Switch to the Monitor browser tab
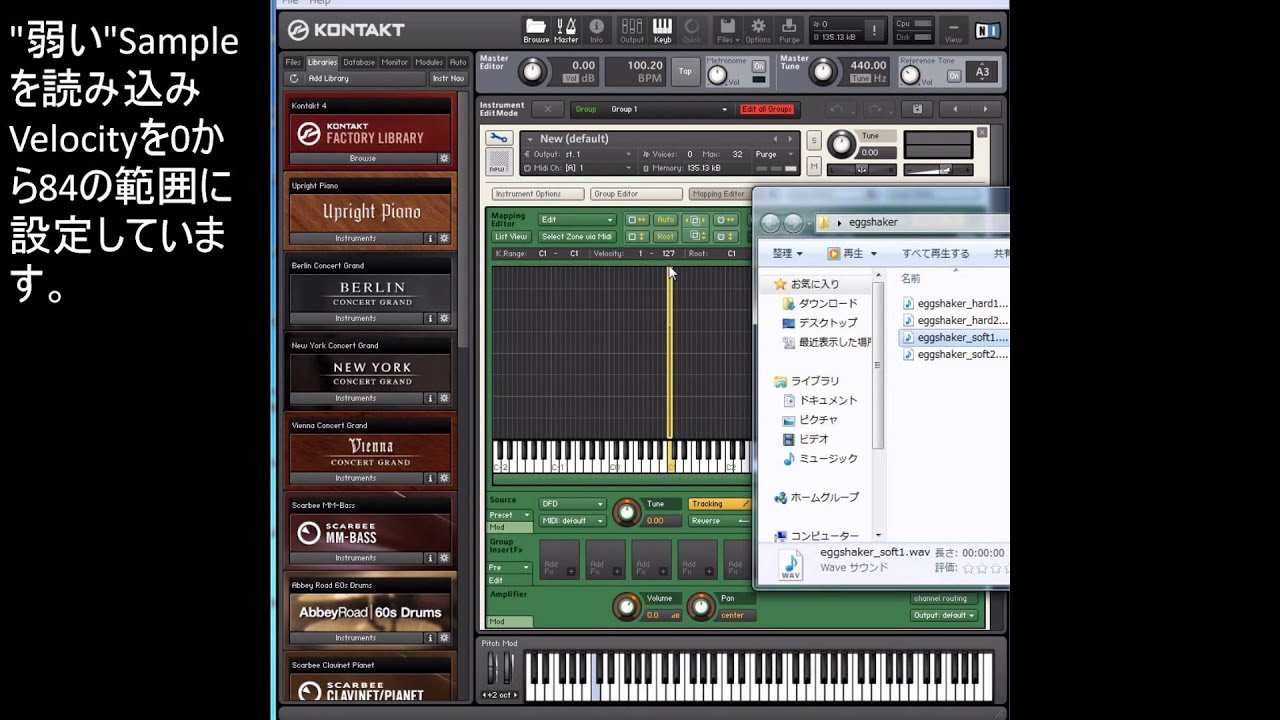The width and height of the screenshot is (1280, 720). click(395, 62)
